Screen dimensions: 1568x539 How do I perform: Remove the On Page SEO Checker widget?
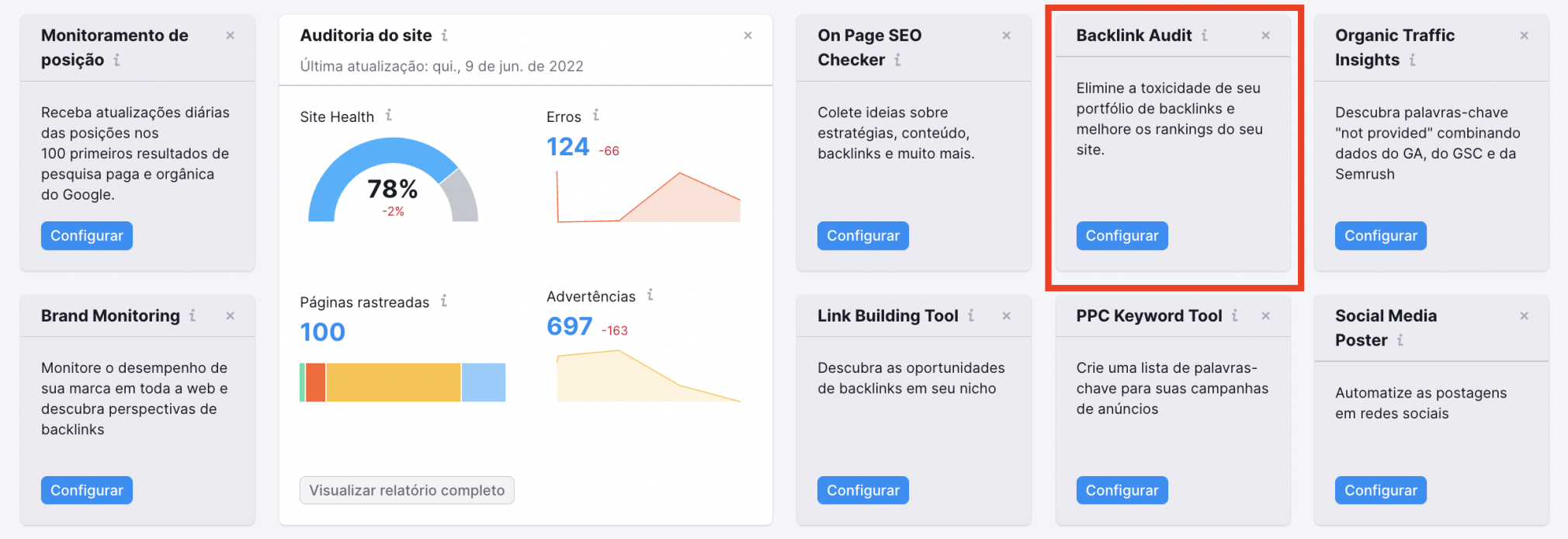(1006, 35)
